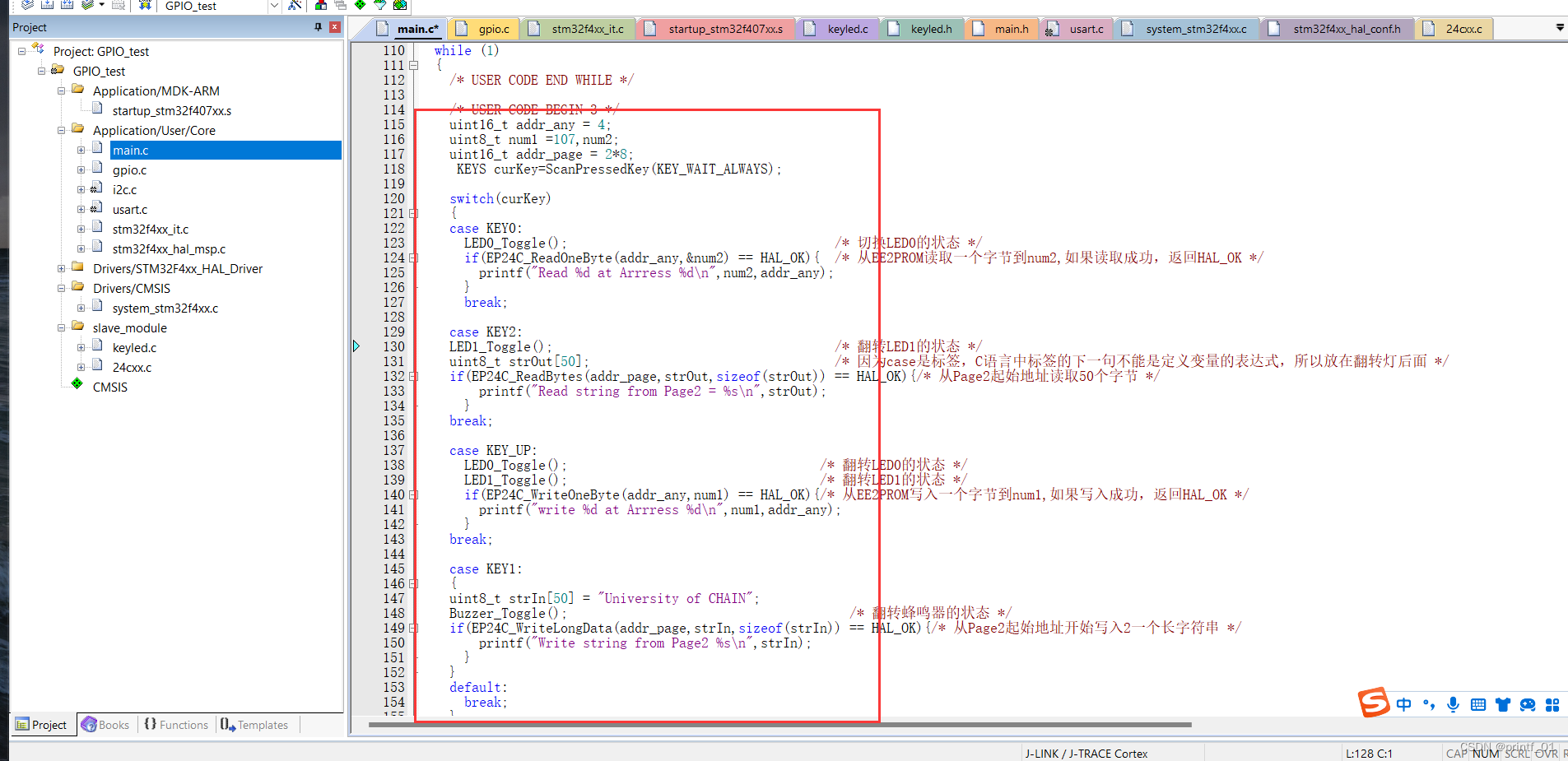Click the Pack Installer toolbar icon
Screen dimensions: 1568x761
(x=400, y=5)
